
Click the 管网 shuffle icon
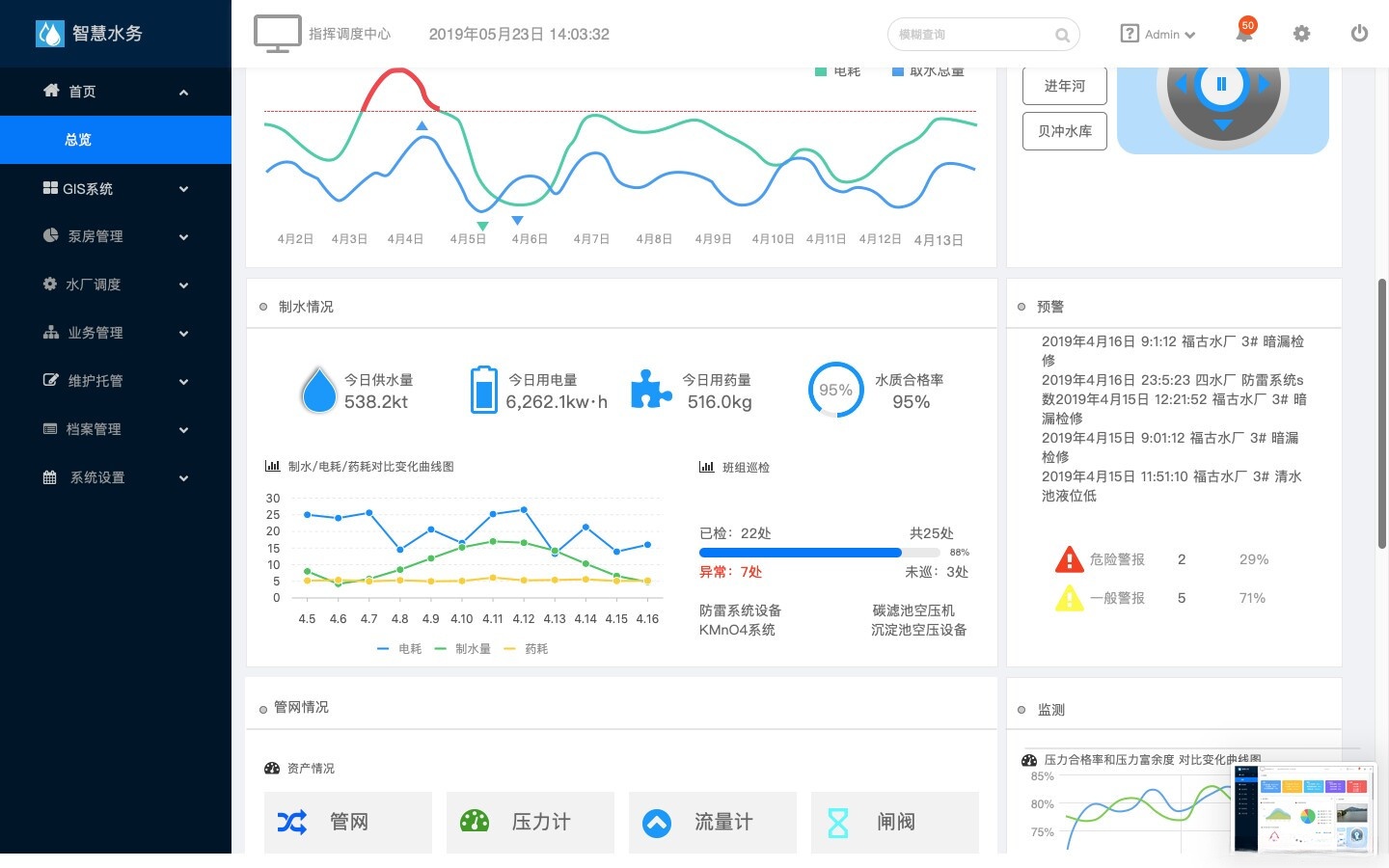(x=292, y=822)
